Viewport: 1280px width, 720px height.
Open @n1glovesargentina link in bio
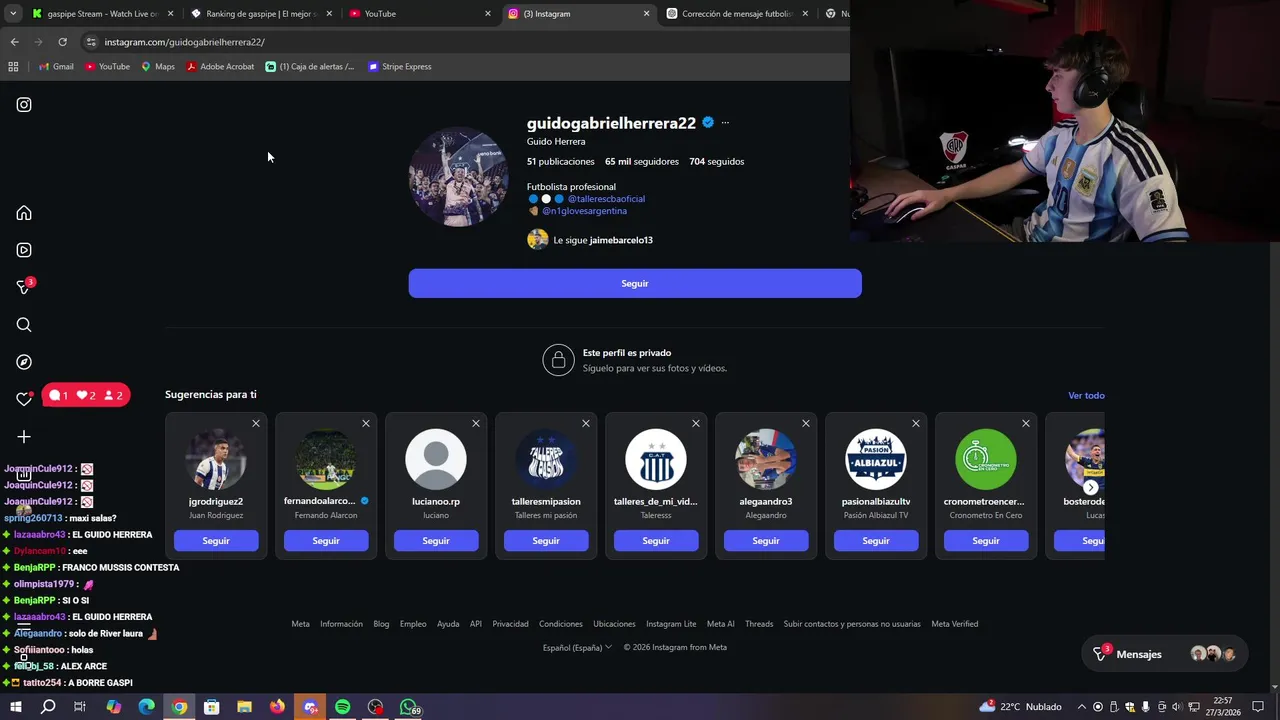coord(584,211)
